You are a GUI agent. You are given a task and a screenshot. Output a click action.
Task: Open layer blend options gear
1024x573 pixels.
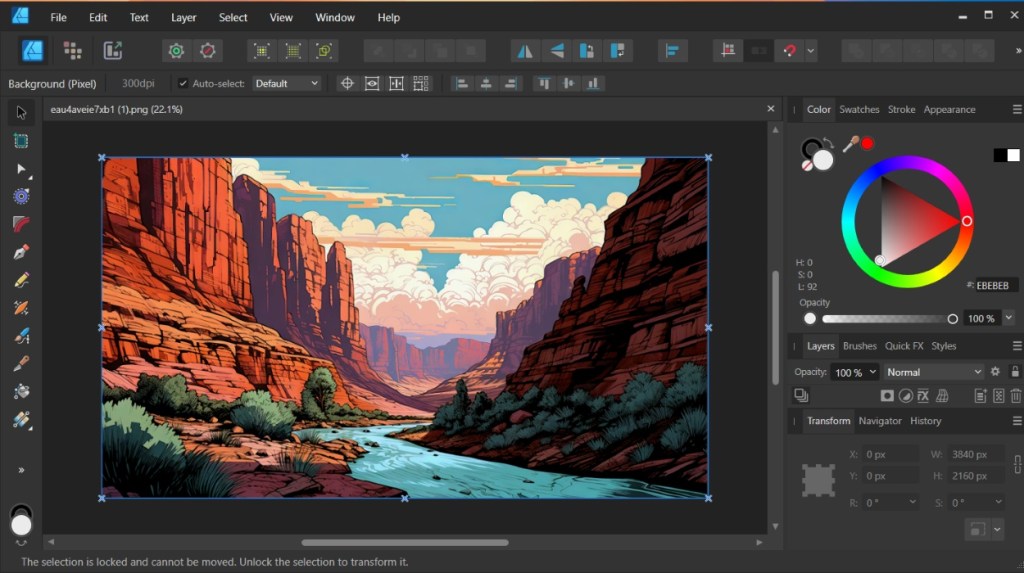(995, 372)
